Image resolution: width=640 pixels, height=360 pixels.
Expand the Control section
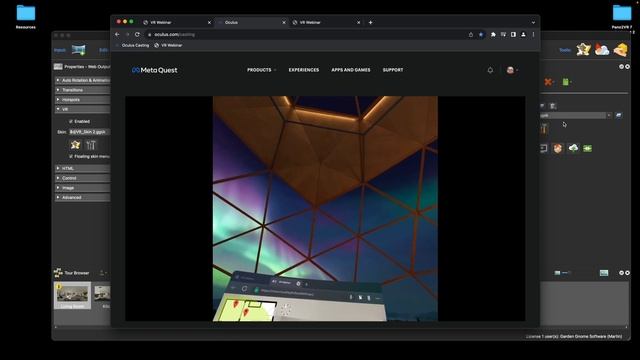click(83, 178)
